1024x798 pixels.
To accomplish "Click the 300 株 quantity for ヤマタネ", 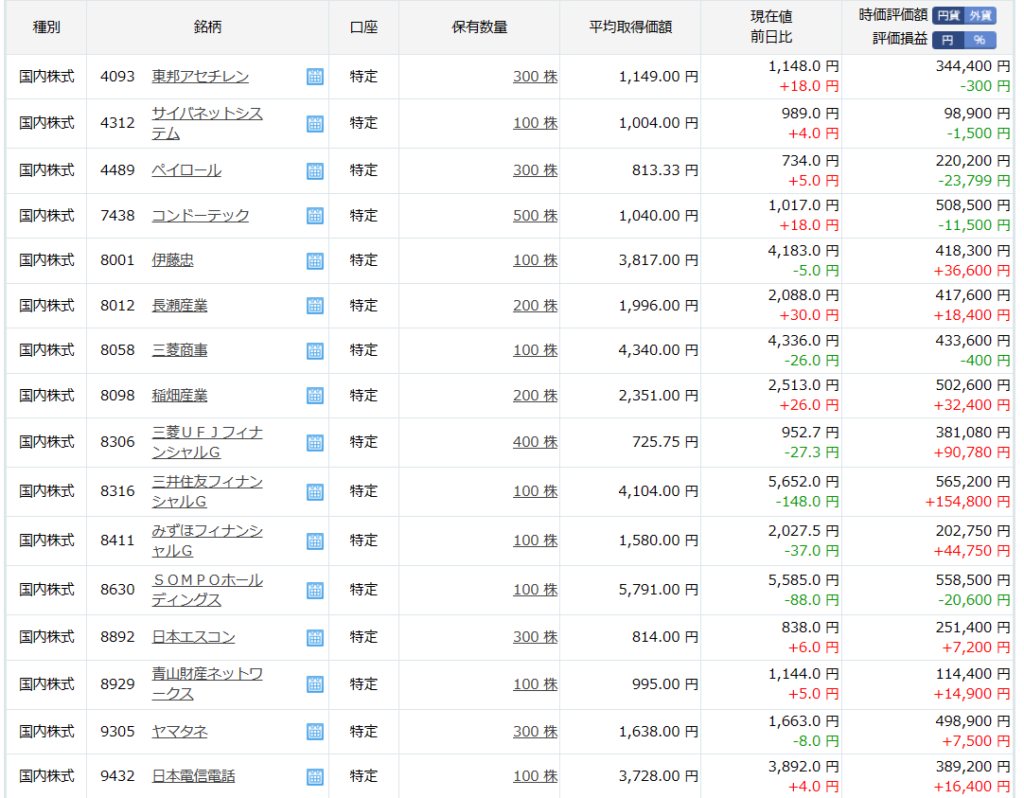I will pyautogui.click(x=535, y=731).
